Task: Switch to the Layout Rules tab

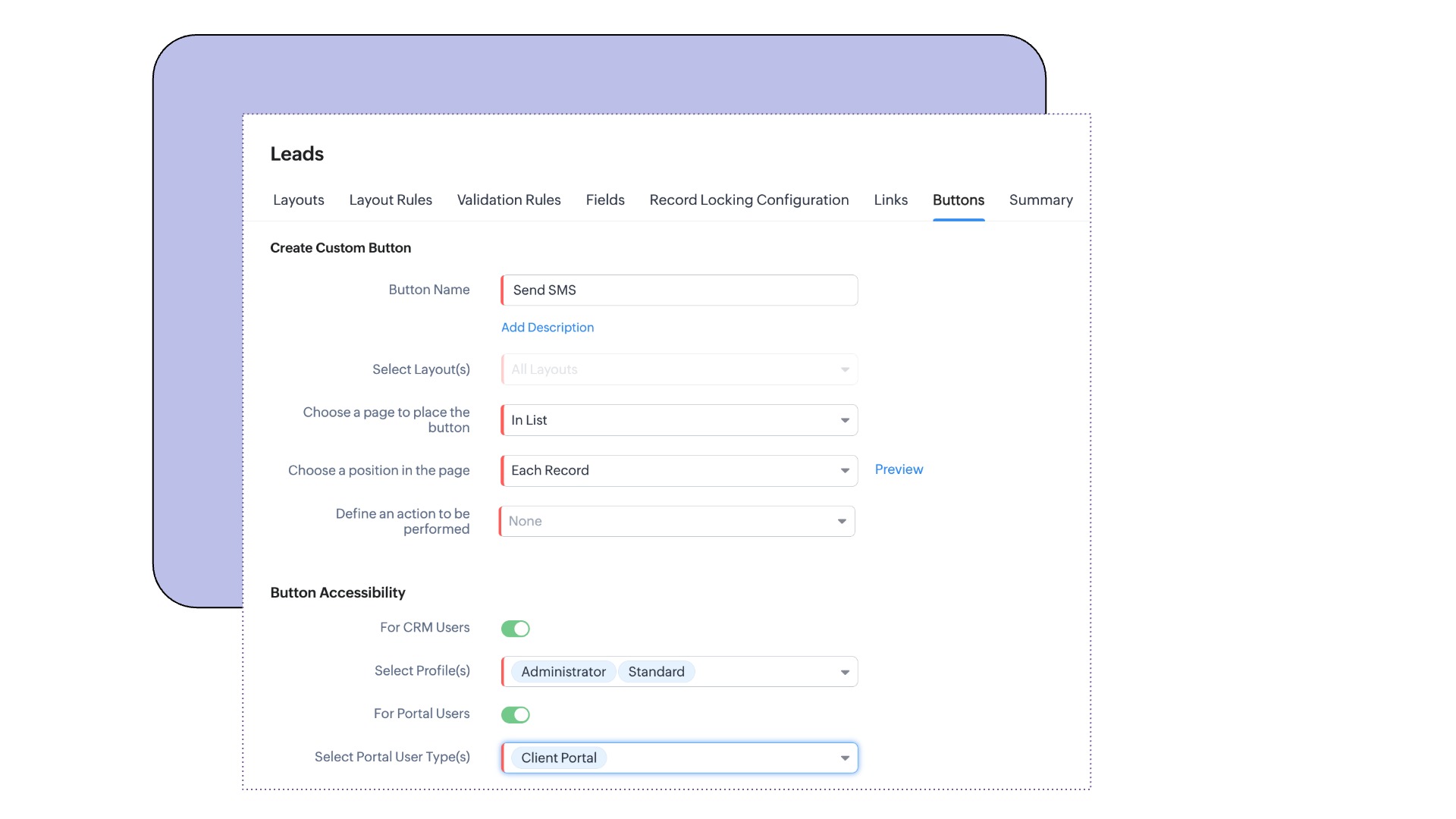Action: point(391,200)
